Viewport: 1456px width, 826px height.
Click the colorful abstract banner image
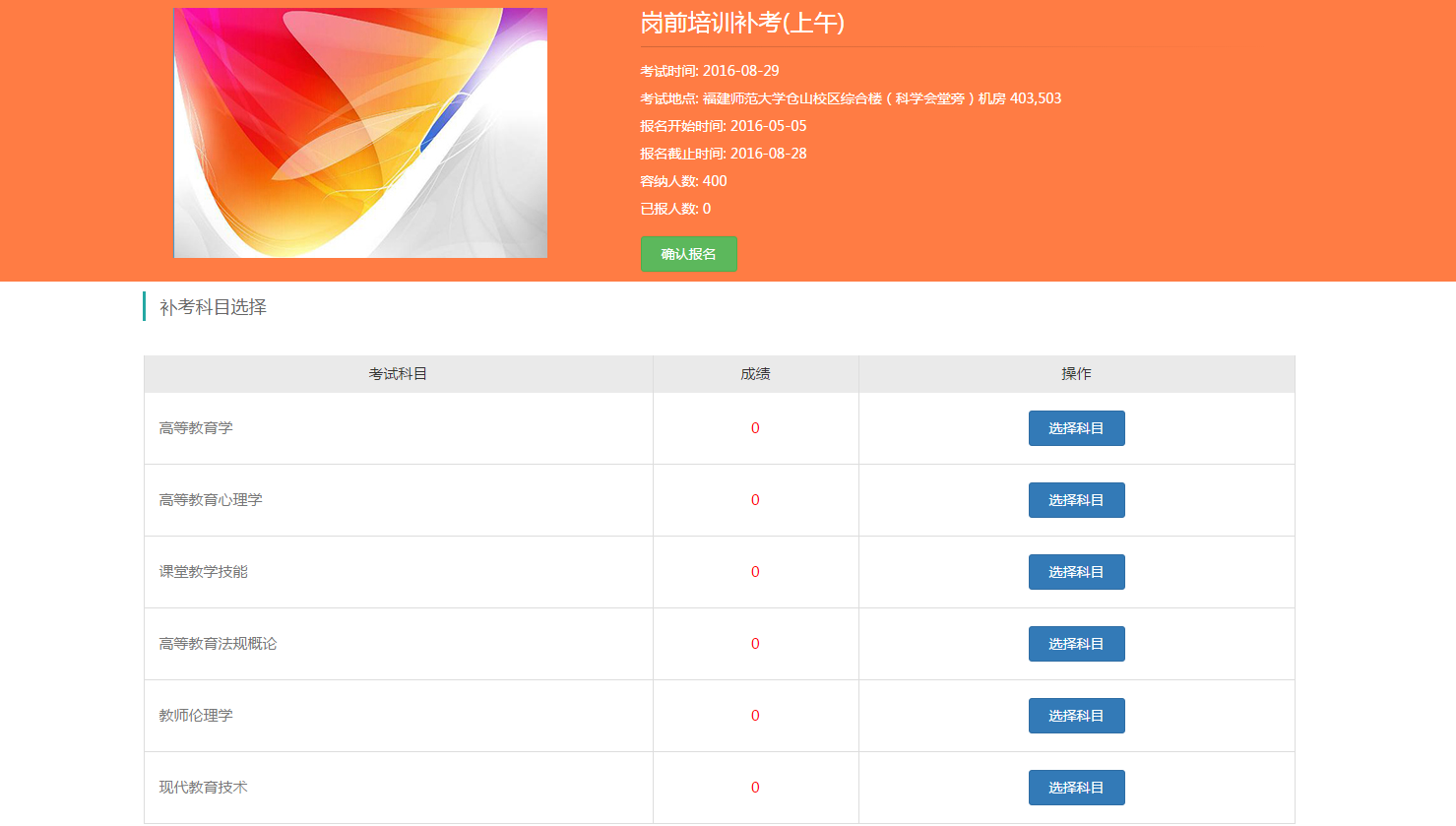pos(360,133)
